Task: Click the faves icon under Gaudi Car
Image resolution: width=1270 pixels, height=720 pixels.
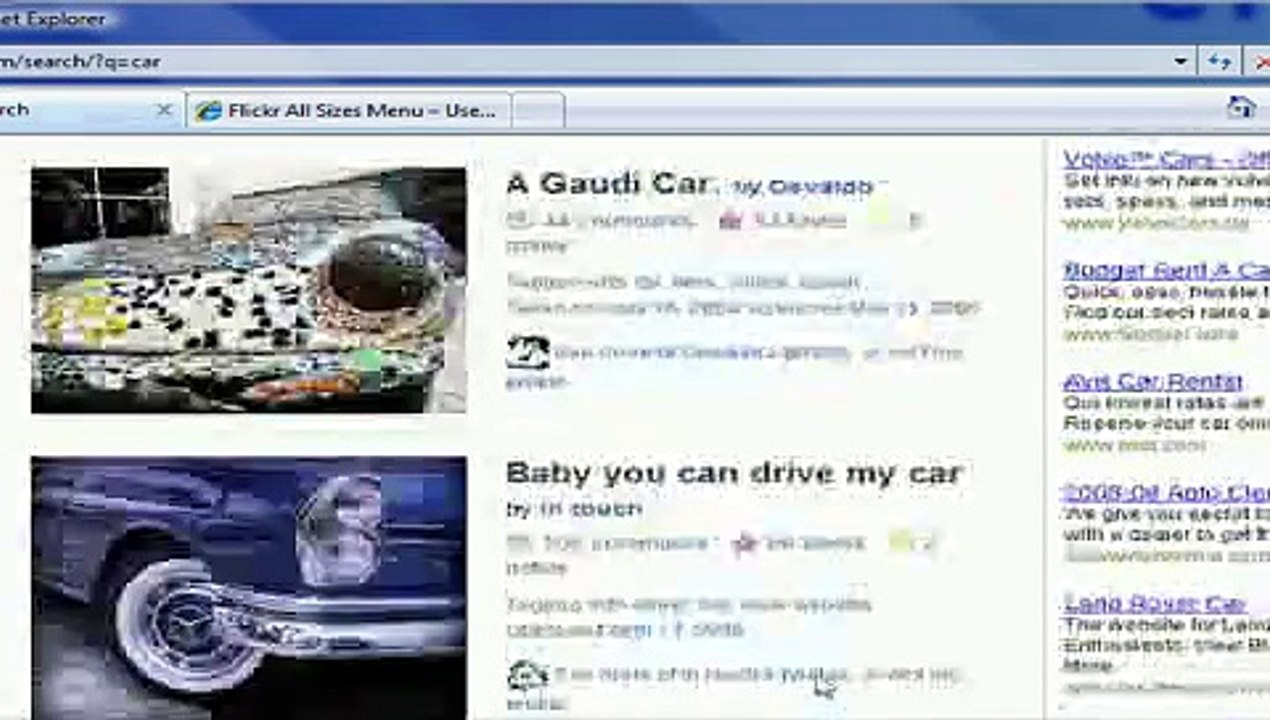Action: tap(732, 219)
